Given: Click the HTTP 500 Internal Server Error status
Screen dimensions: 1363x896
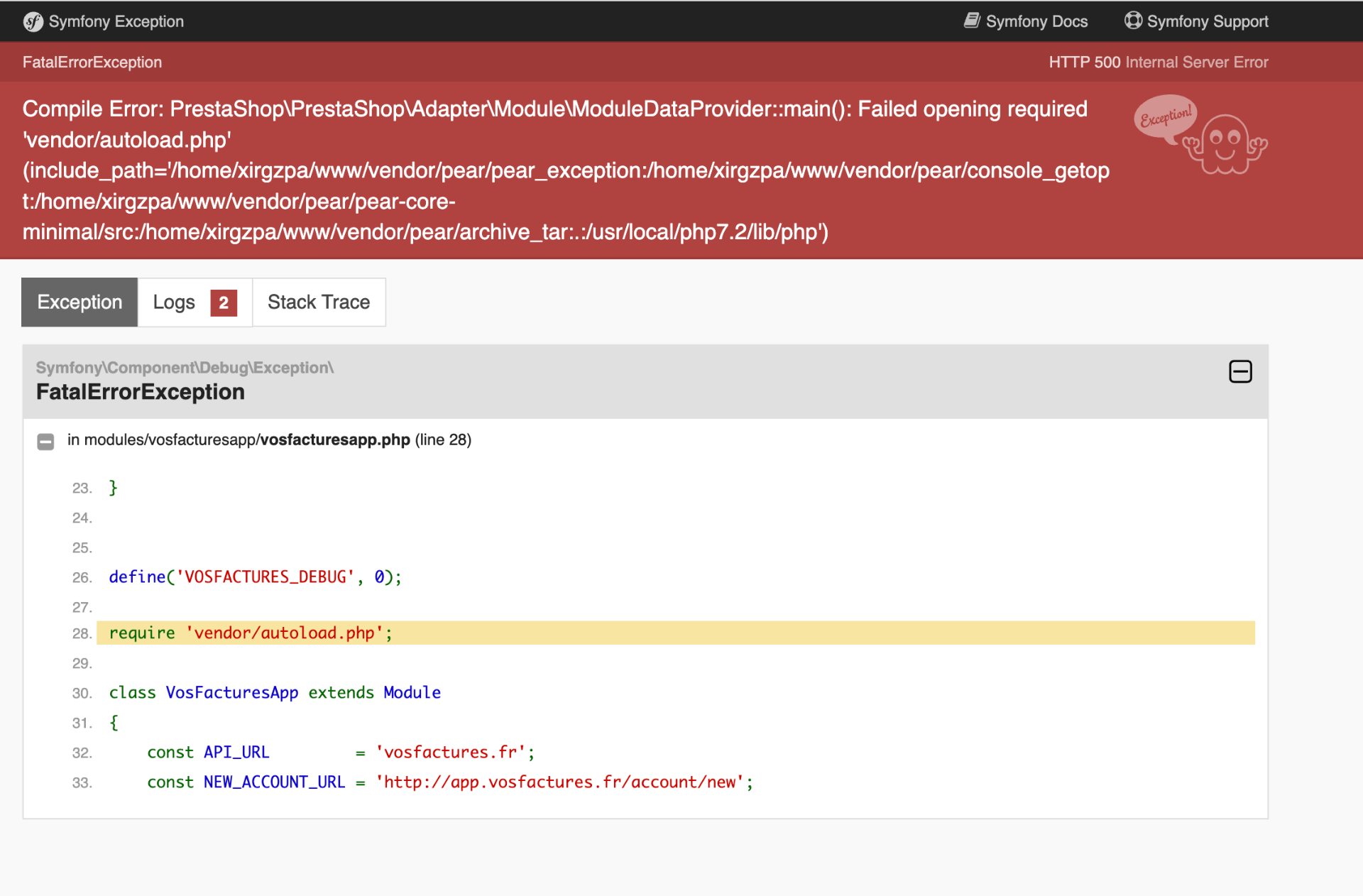Looking at the screenshot, I should [x=1159, y=62].
